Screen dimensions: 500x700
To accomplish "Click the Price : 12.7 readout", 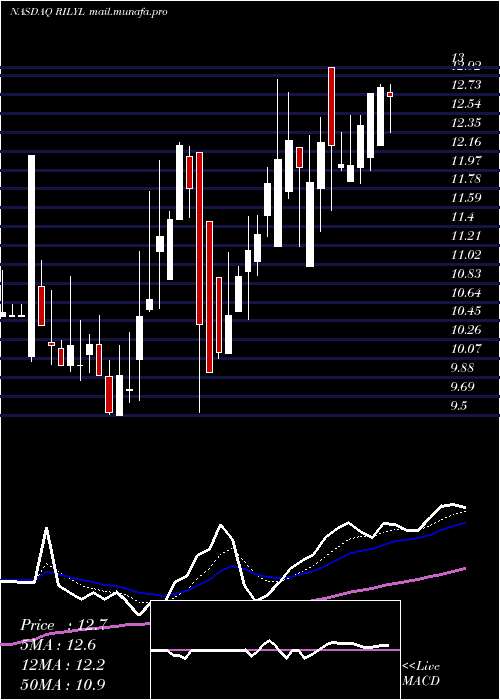I will pyautogui.click(x=63, y=625).
